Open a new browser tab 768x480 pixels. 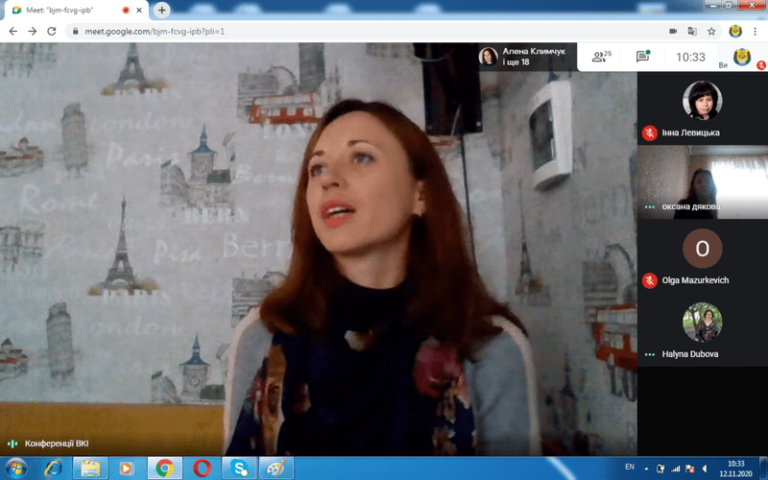click(162, 10)
